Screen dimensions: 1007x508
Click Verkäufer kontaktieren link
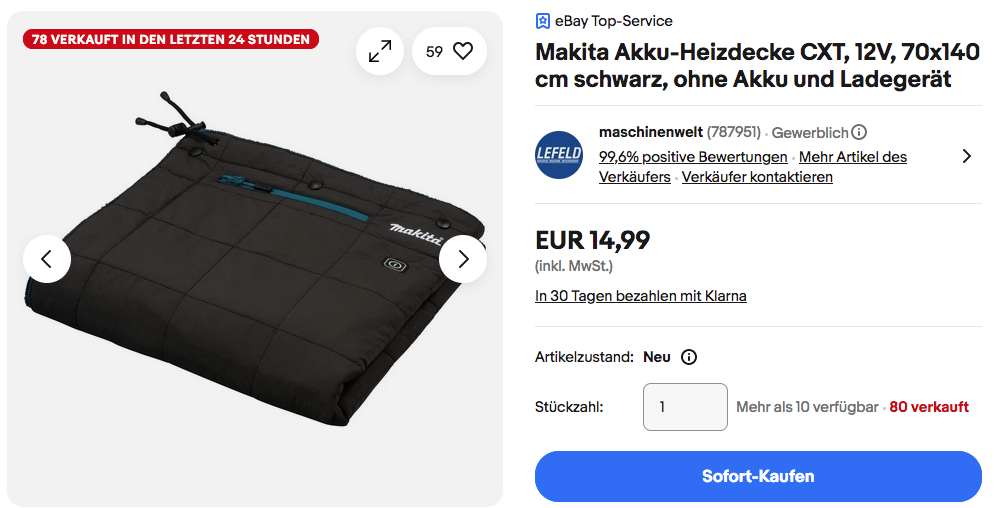pos(757,177)
